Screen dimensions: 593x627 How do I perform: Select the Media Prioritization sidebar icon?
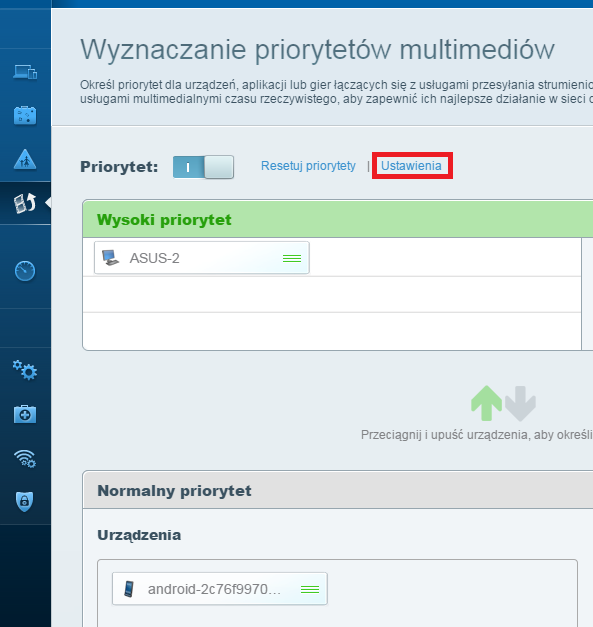(x=25, y=203)
